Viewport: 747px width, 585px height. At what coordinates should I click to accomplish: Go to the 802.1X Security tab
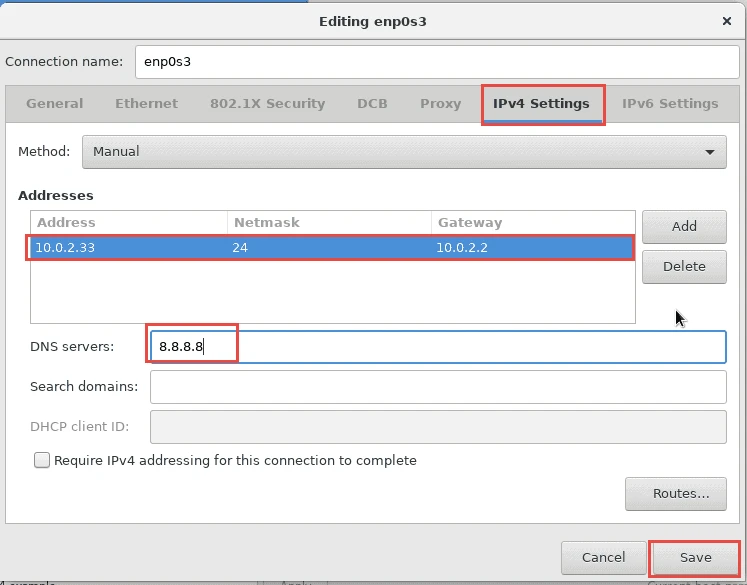(267, 103)
